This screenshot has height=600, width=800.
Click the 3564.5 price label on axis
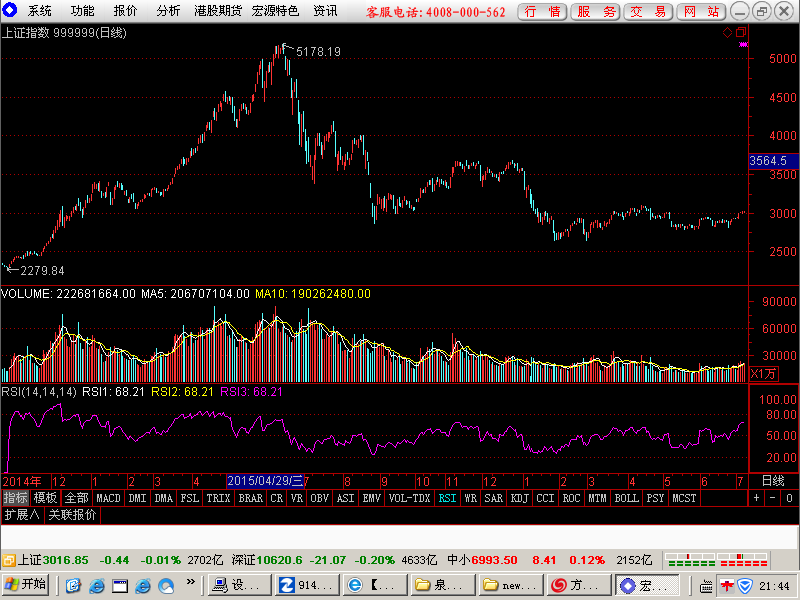tap(773, 161)
